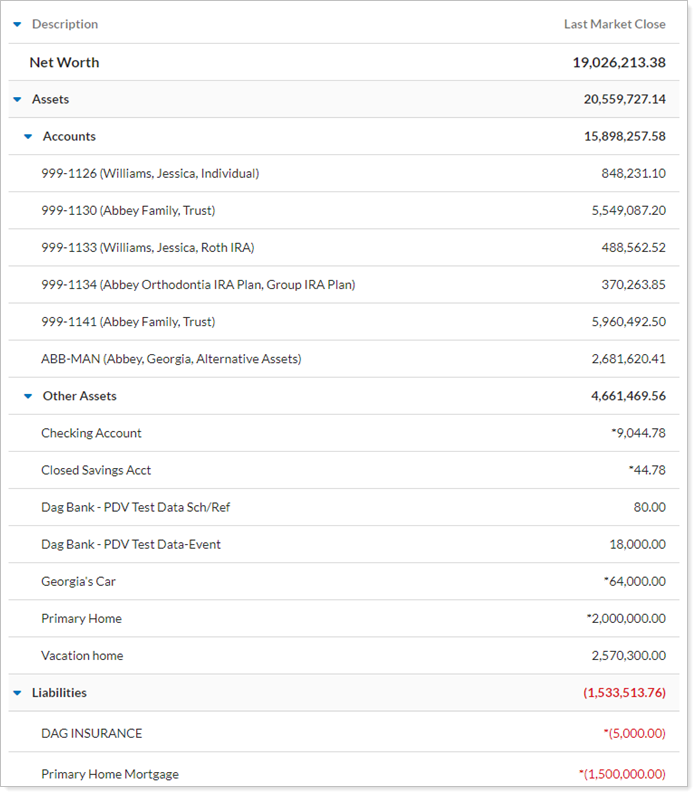The image size is (697, 796).
Task: Sort by Last Market Close column header
Action: pos(614,24)
